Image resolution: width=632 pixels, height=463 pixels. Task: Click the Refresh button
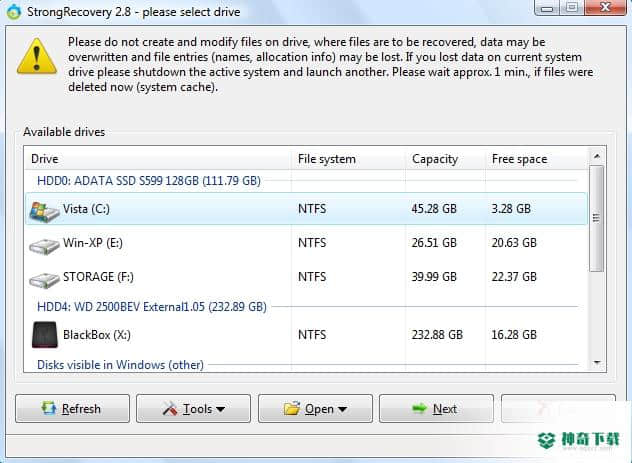pyautogui.click(x=73, y=409)
